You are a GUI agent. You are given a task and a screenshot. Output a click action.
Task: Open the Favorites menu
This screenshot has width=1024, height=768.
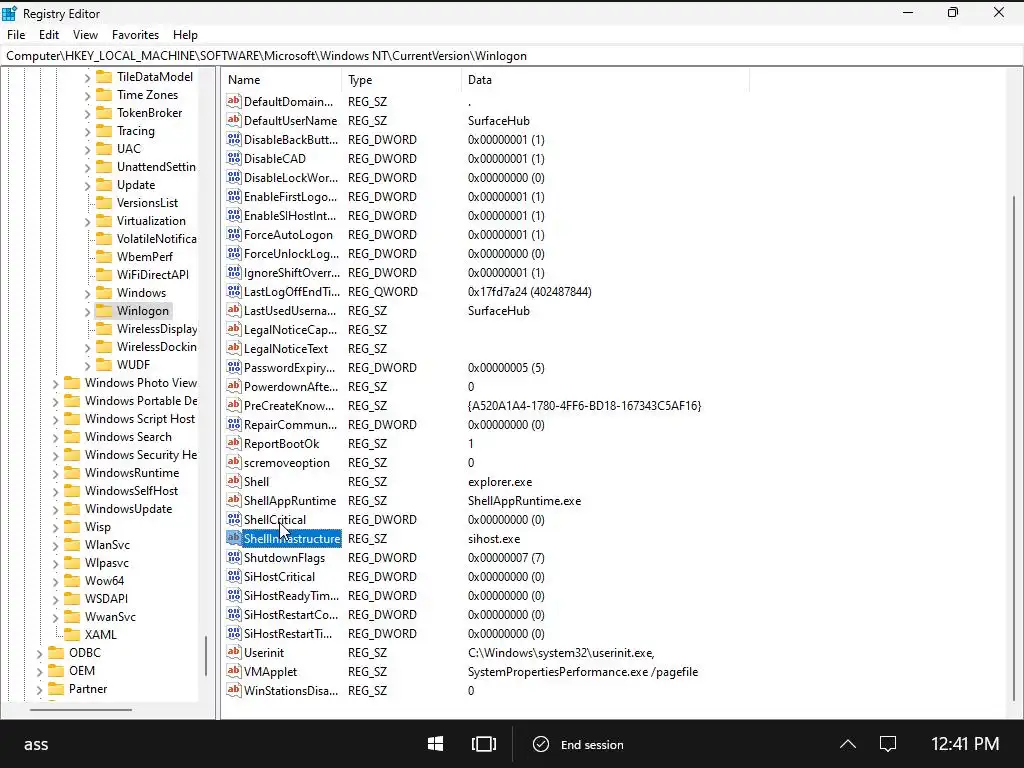[x=135, y=35]
